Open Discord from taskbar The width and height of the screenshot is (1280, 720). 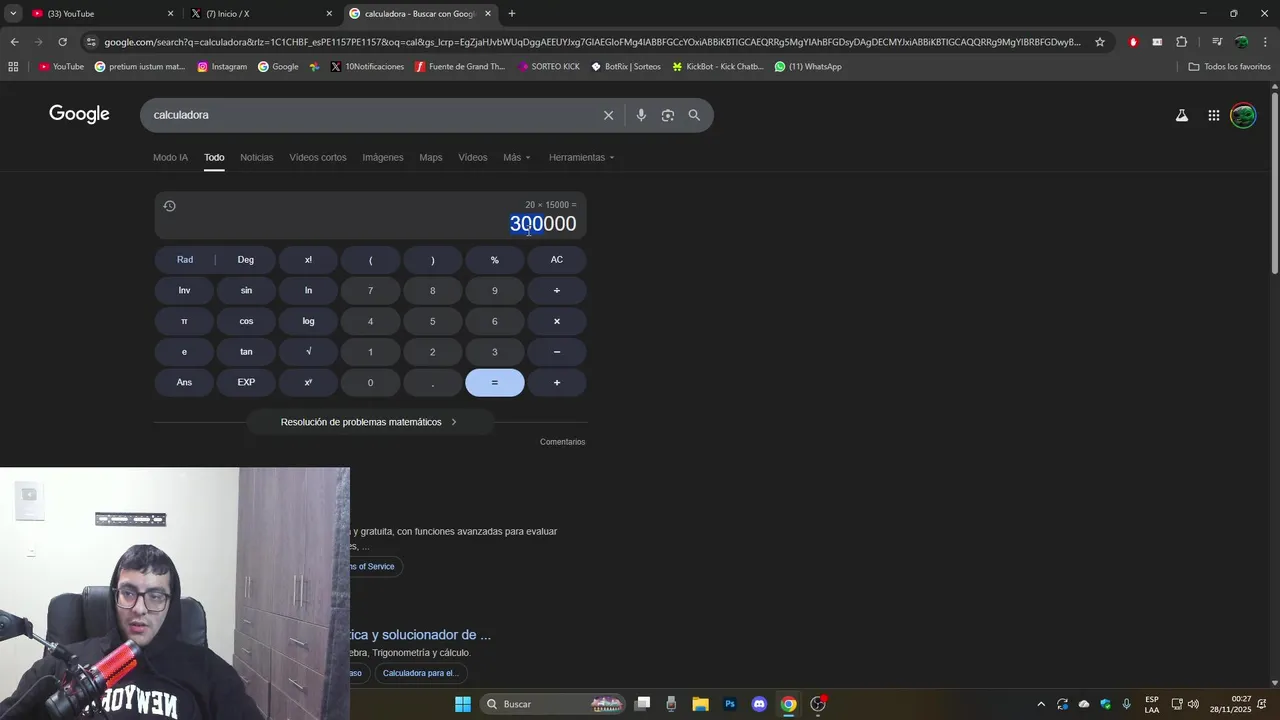[x=759, y=704]
